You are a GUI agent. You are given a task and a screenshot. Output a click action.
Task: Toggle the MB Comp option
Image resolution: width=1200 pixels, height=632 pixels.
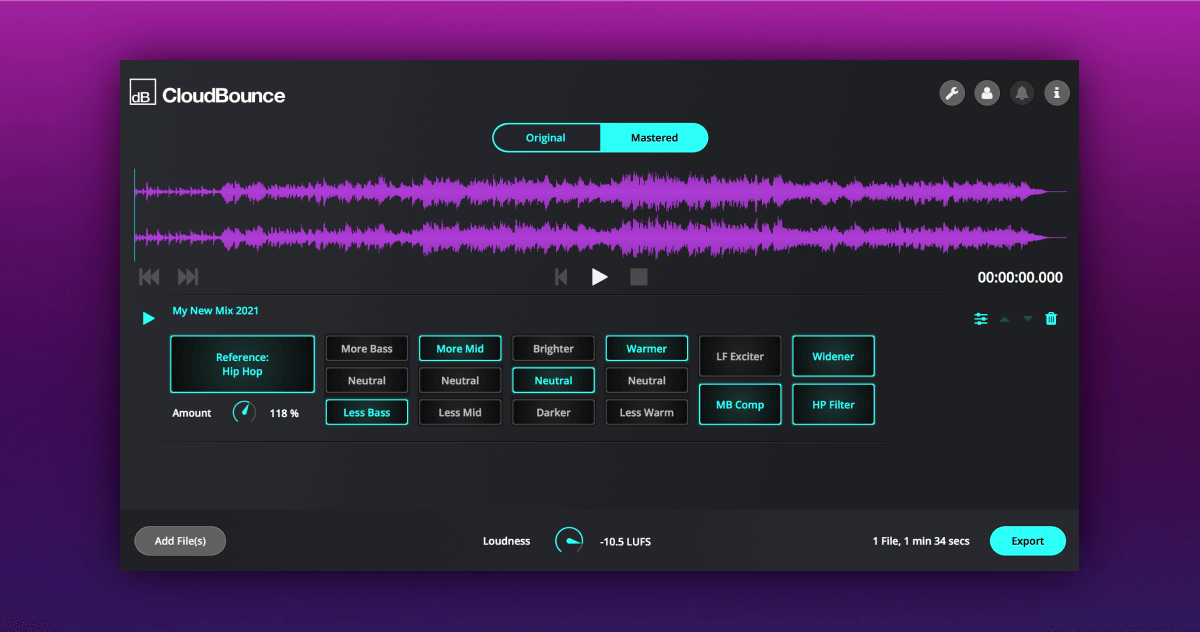click(x=740, y=405)
